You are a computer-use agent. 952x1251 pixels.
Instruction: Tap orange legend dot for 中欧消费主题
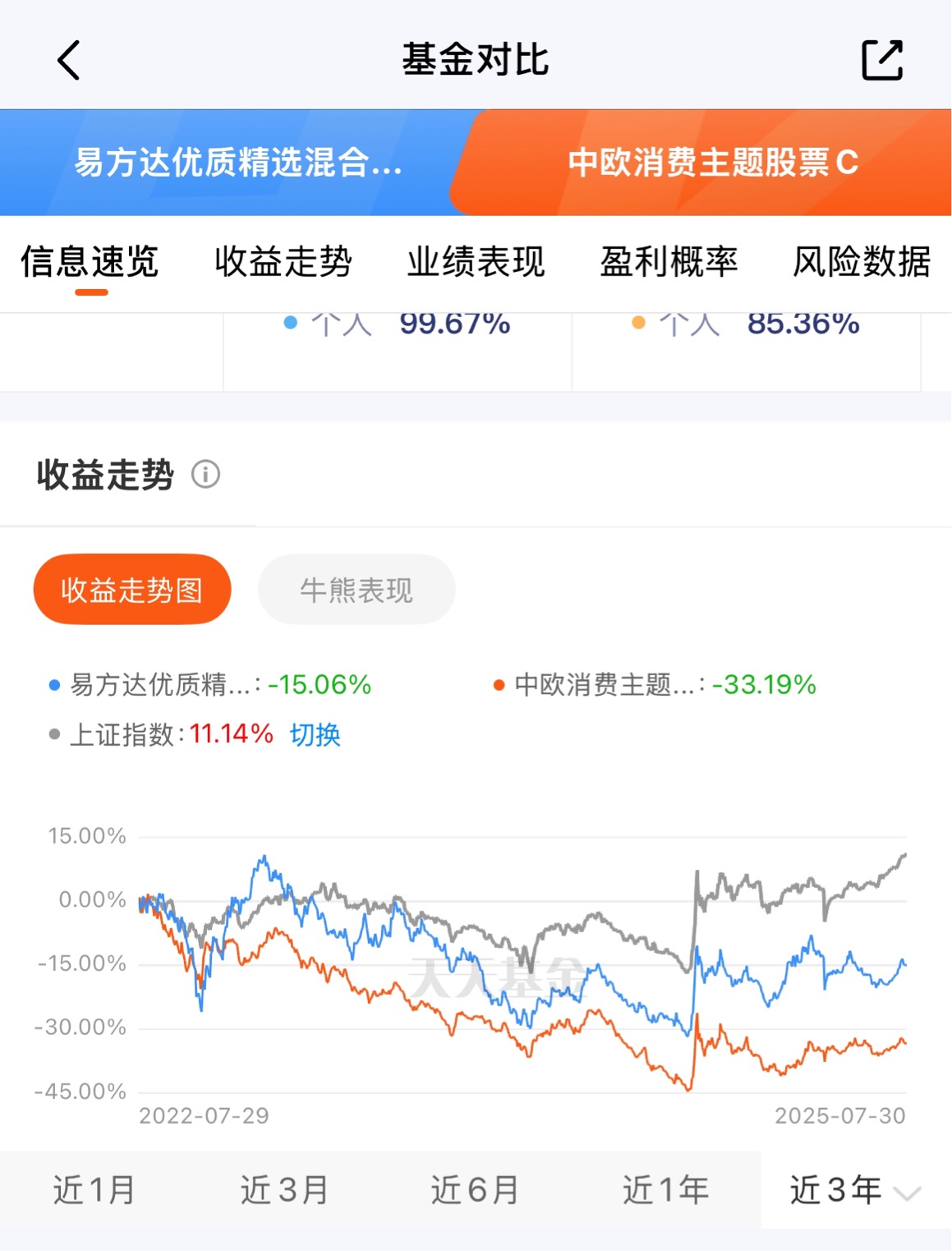[x=499, y=685]
